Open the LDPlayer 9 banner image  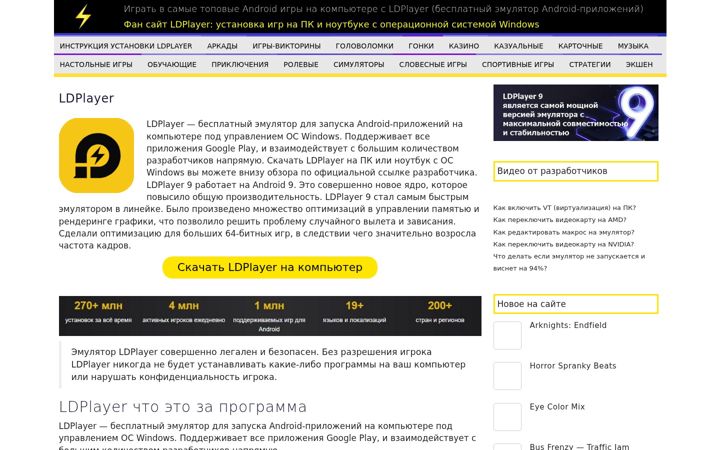(575, 112)
